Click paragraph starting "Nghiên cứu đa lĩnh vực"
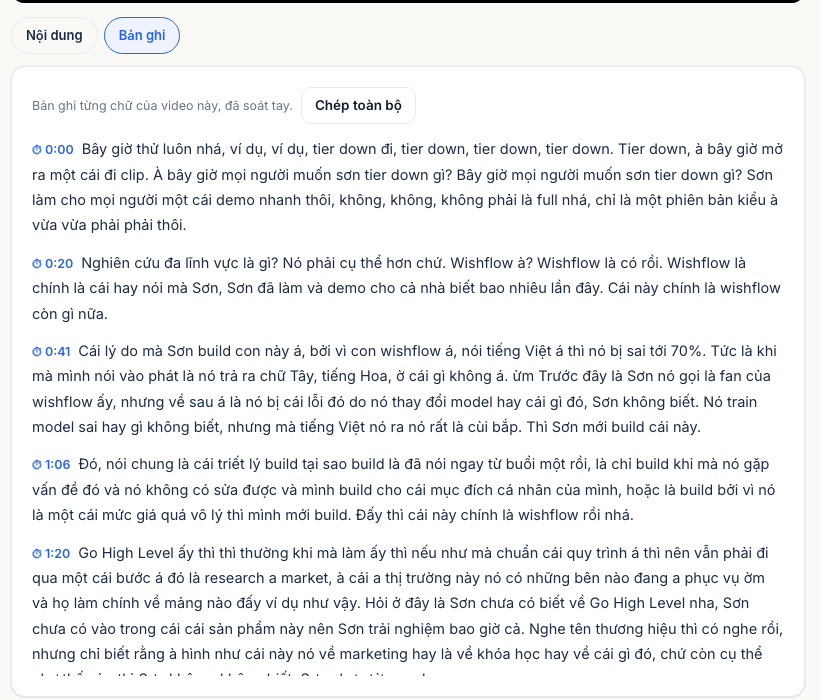Image resolution: width=820 pixels, height=700 pixels. 407,288
